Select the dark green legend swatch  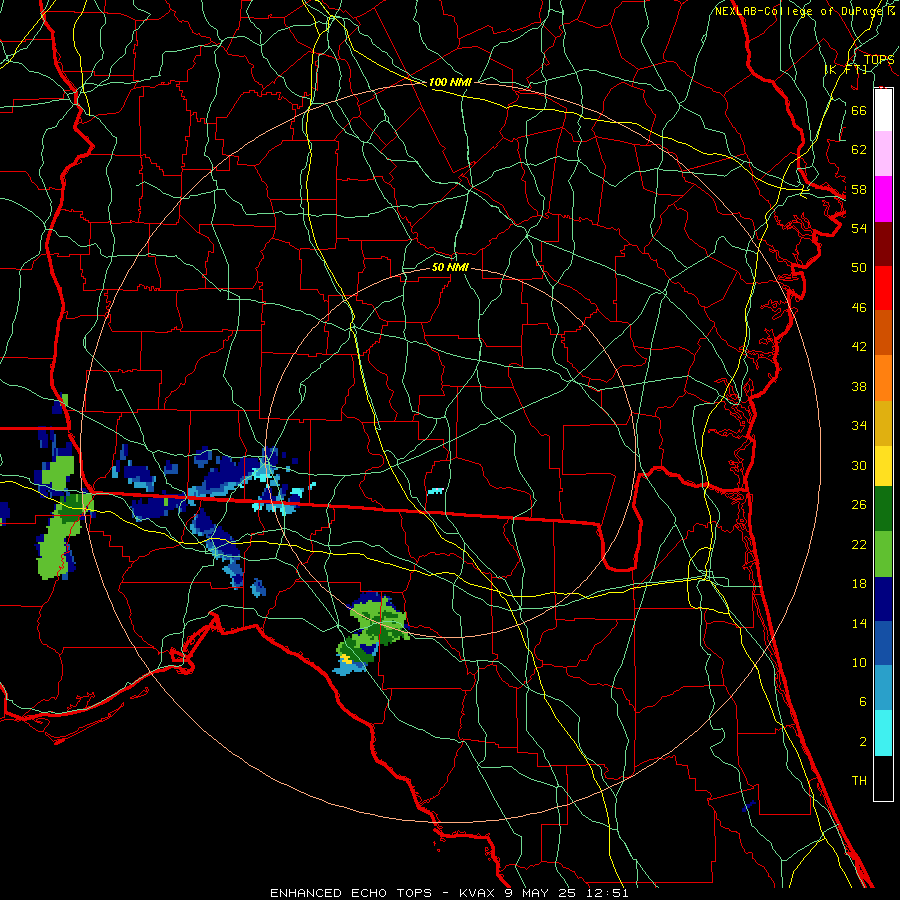[x=883, y=509]
